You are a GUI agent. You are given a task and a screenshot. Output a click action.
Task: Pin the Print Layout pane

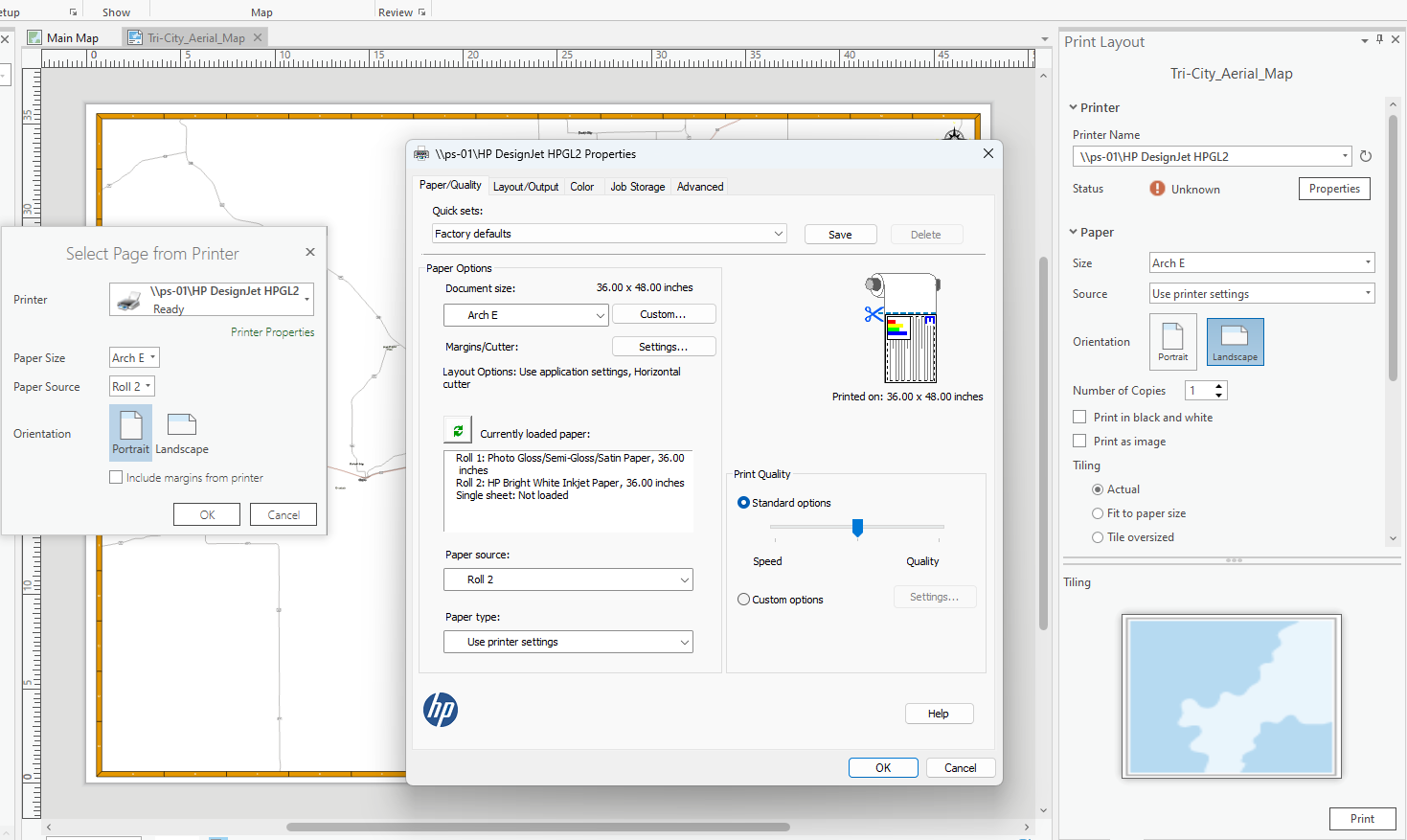click(1379, 39)
